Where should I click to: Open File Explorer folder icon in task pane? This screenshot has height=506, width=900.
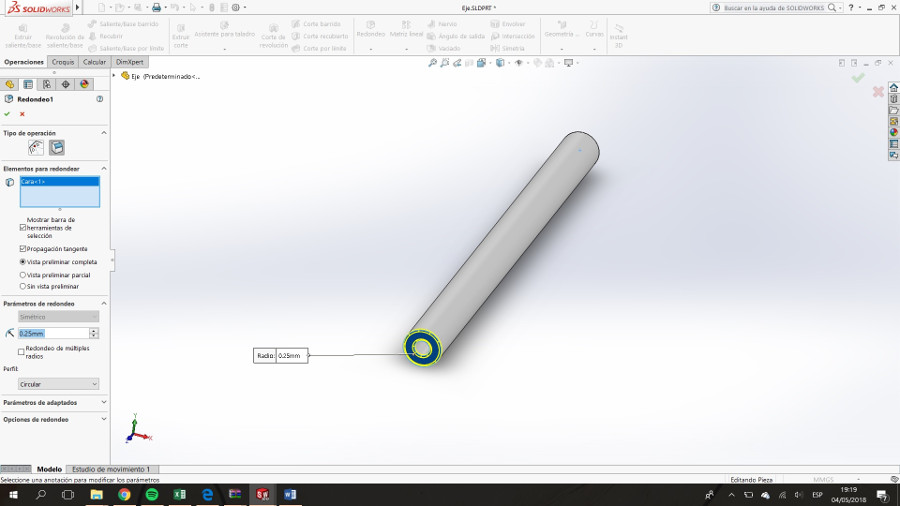coord(894,110)
